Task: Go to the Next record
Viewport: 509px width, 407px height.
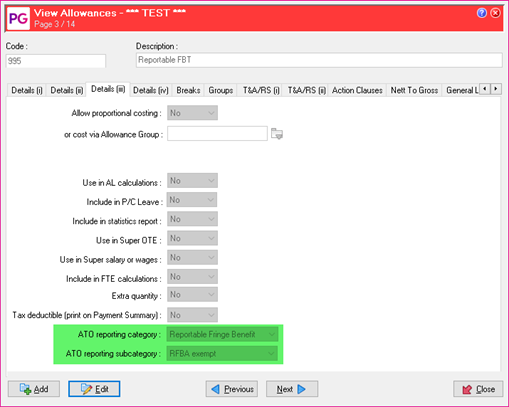Action: pos(292,389)
